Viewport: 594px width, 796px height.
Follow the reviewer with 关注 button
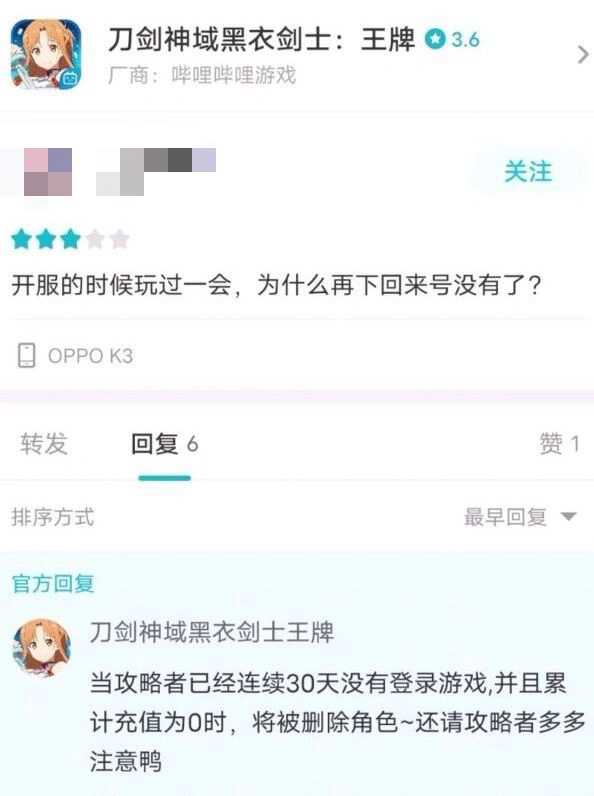528,171
